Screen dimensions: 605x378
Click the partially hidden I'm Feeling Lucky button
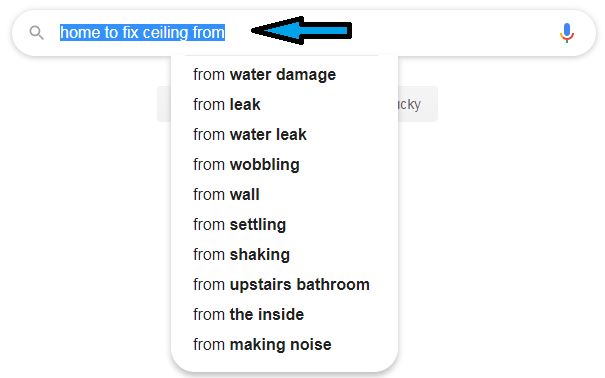coord(418,104)
